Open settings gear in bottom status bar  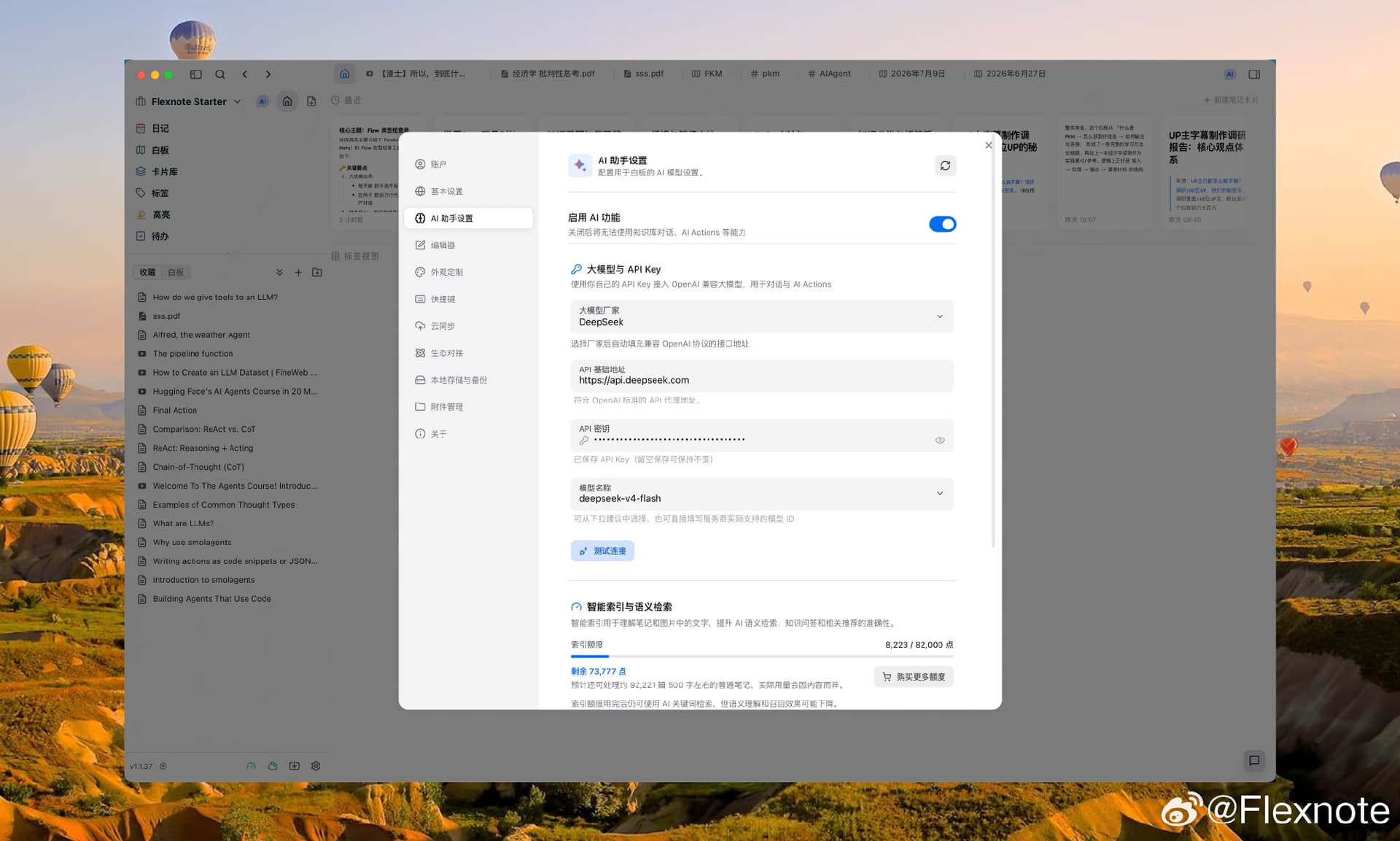coord(316,766)
